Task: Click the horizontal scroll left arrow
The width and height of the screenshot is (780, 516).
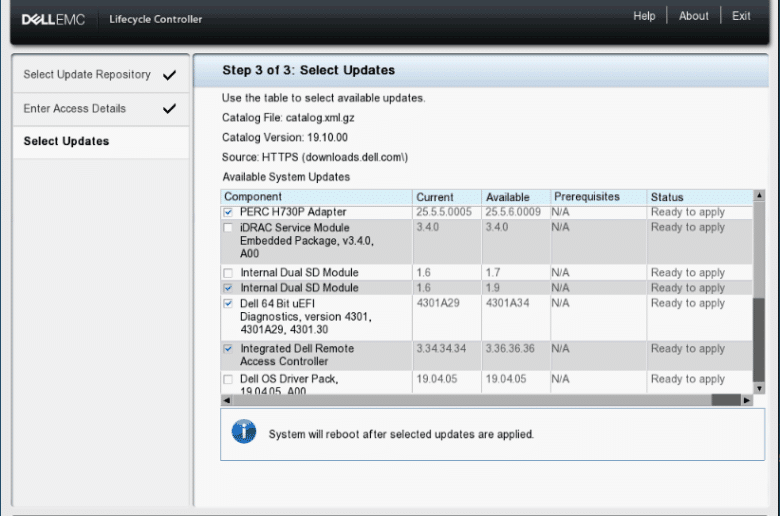Action: click(226, 400)
